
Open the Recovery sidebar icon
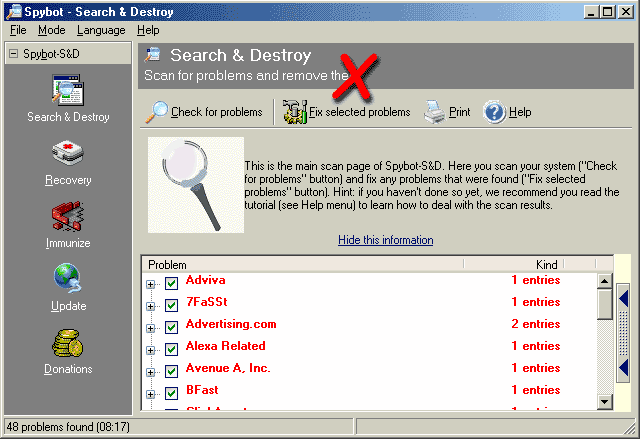(68, 155)
